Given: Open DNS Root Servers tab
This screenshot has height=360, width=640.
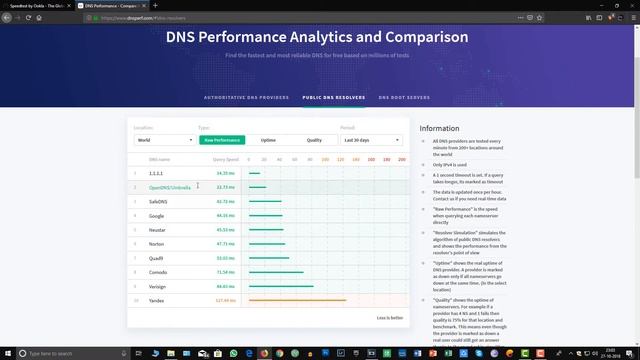Looking at the screenshot, I should pos(404,98).
